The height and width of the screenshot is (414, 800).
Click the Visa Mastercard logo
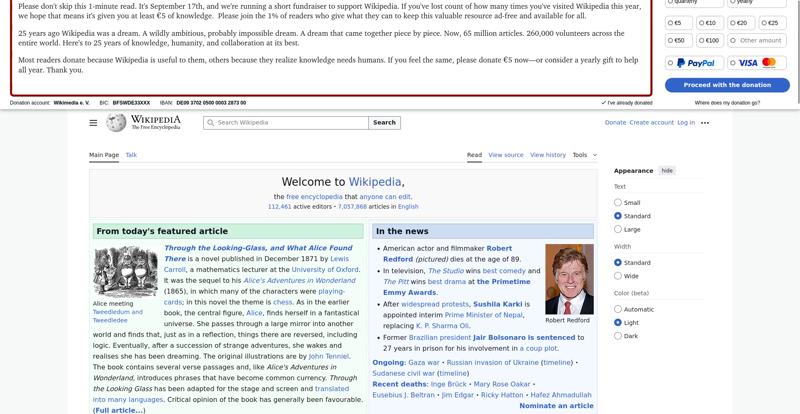point(757,63)
